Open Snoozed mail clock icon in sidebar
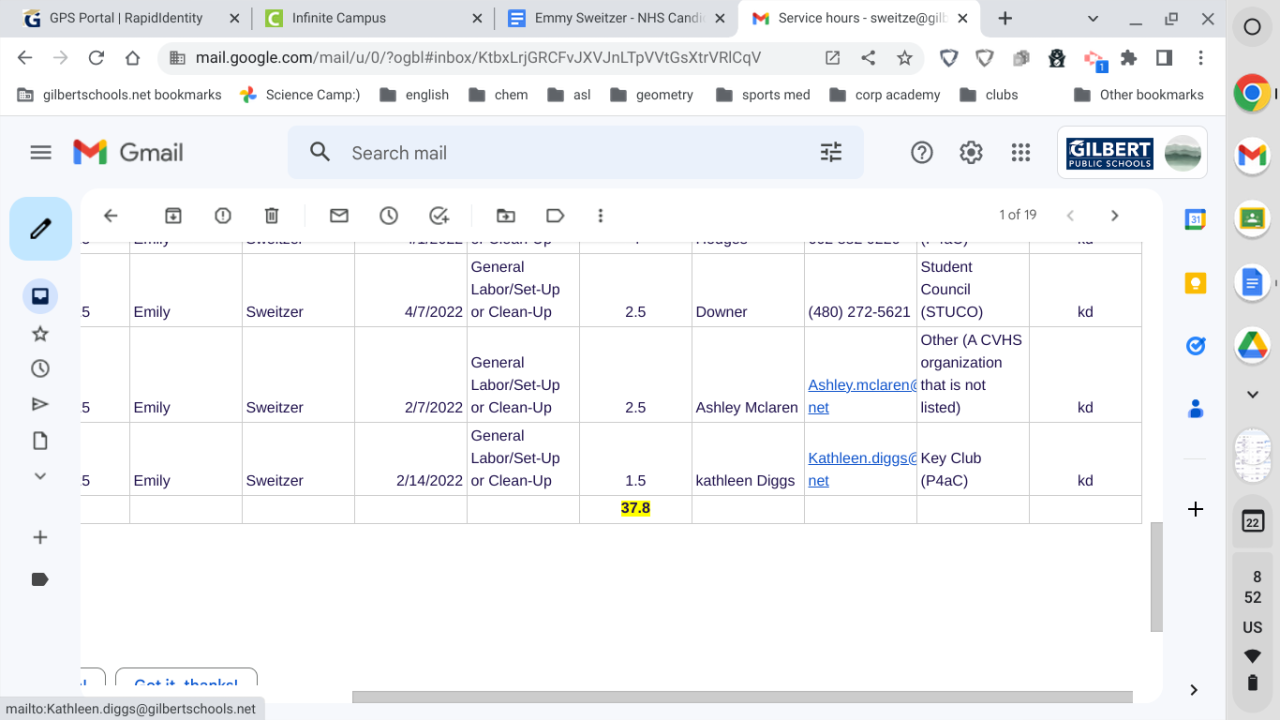 [40, 369]
